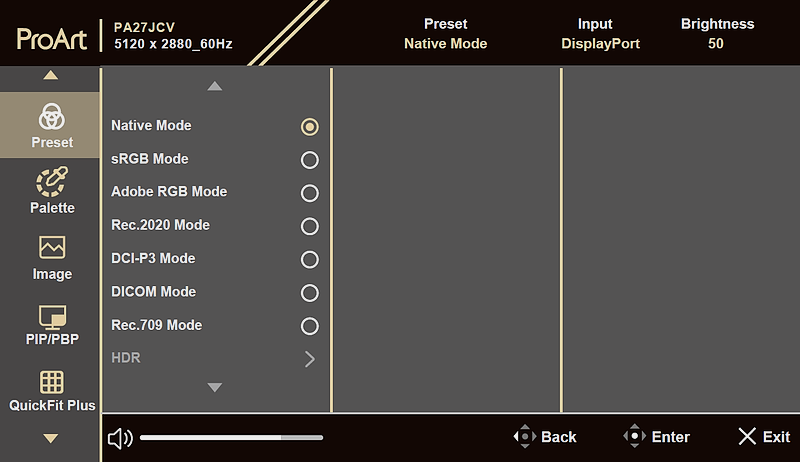Click the Back joystick icon

coord(524,437)
